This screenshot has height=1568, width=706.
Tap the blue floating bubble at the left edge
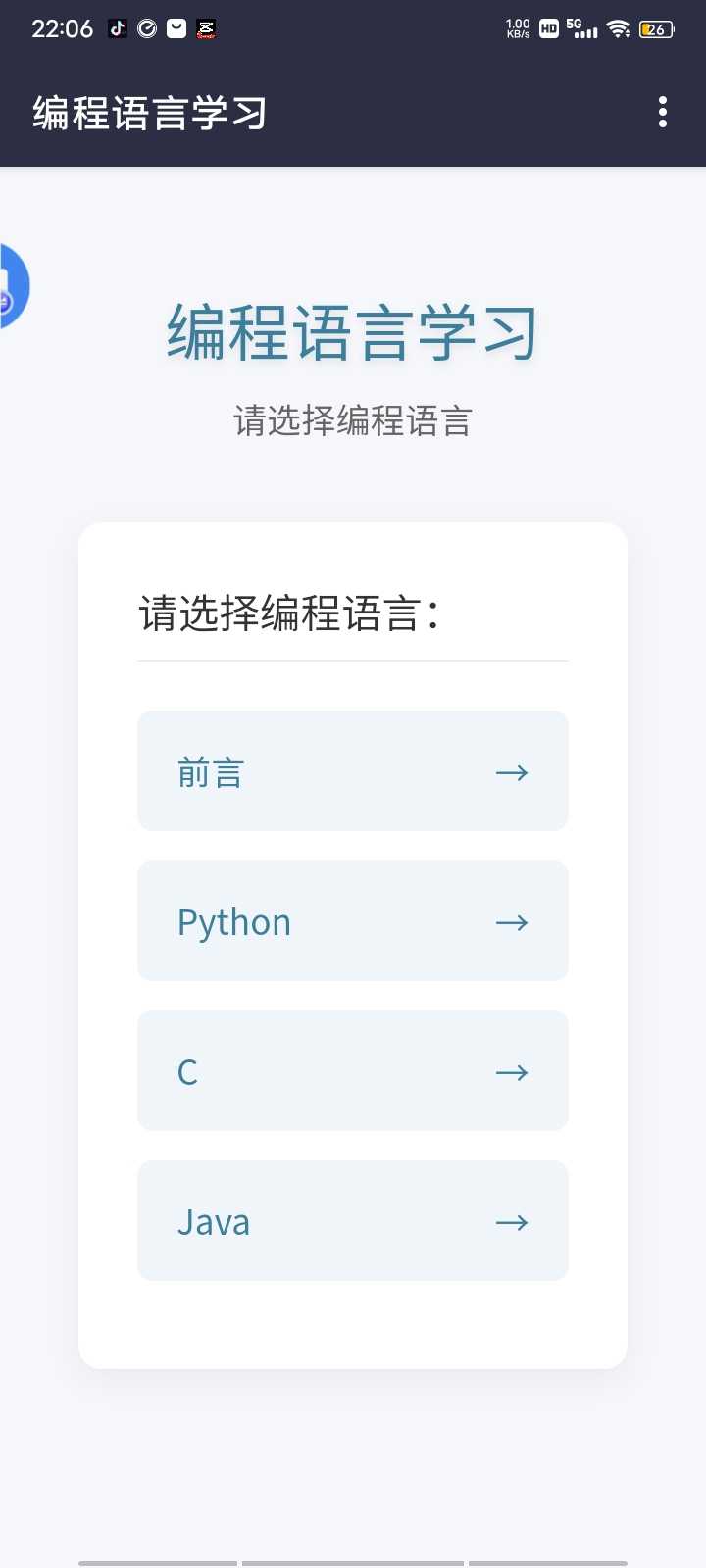click(13, 286)
